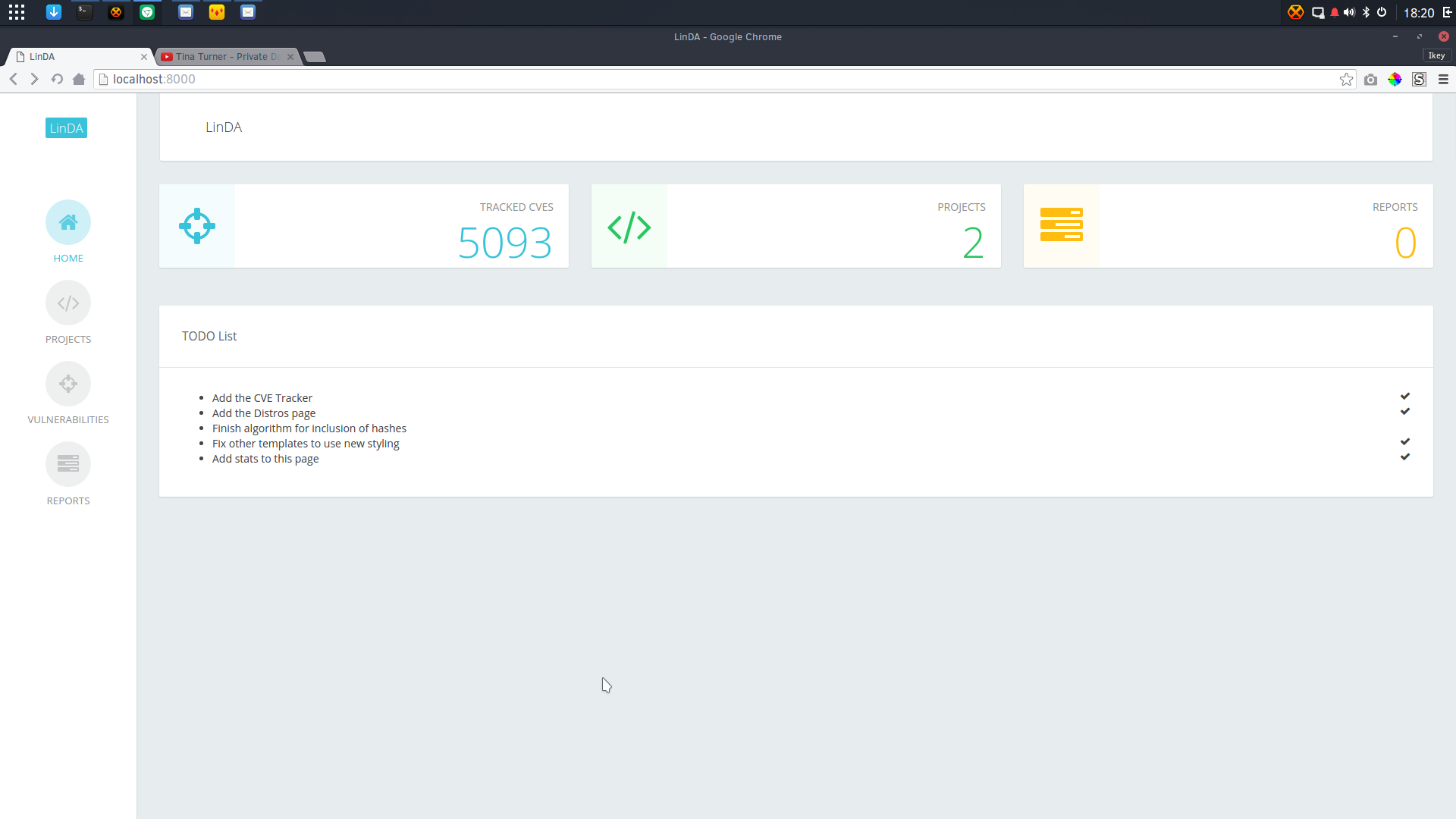Switch to the LinDA browser tab
Viewport: 1456px width, 819px height.
click(80, 57)
